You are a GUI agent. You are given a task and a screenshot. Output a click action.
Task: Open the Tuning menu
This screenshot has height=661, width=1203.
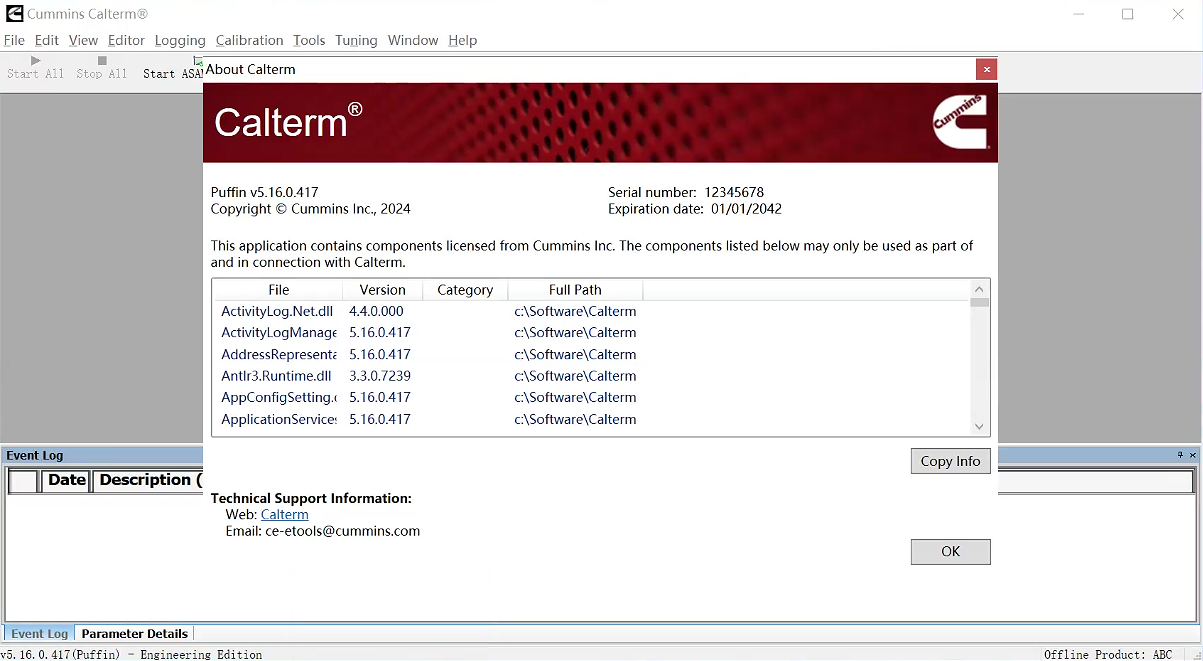coord(356,40)
